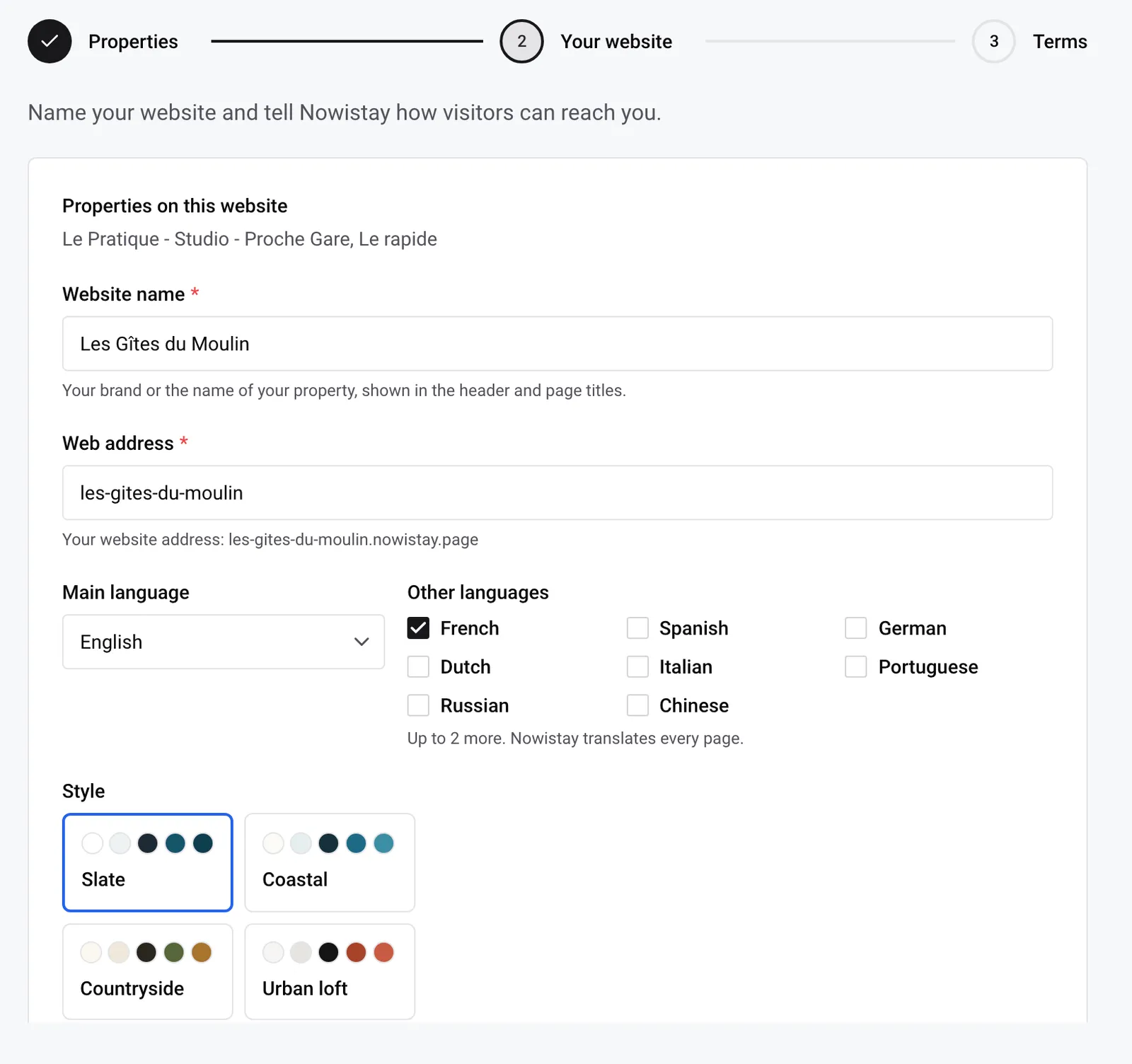Click the "Properties on this website" heading
This screenshot has width=1132, height=1064.
tap(175, 206)
